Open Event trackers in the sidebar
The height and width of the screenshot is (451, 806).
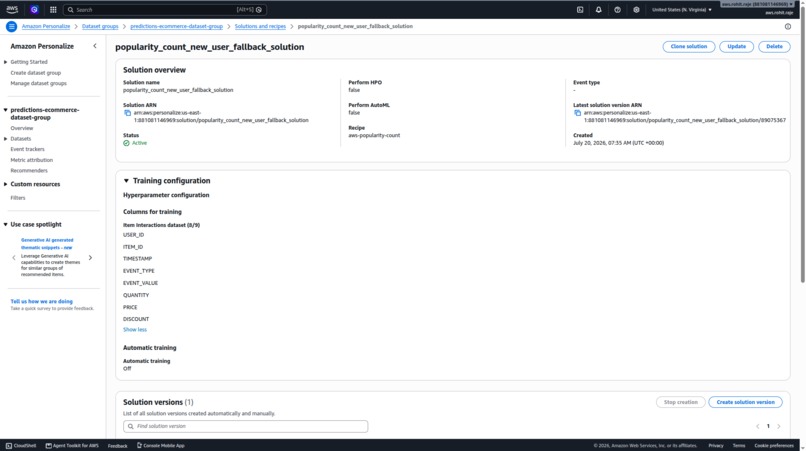27,149
